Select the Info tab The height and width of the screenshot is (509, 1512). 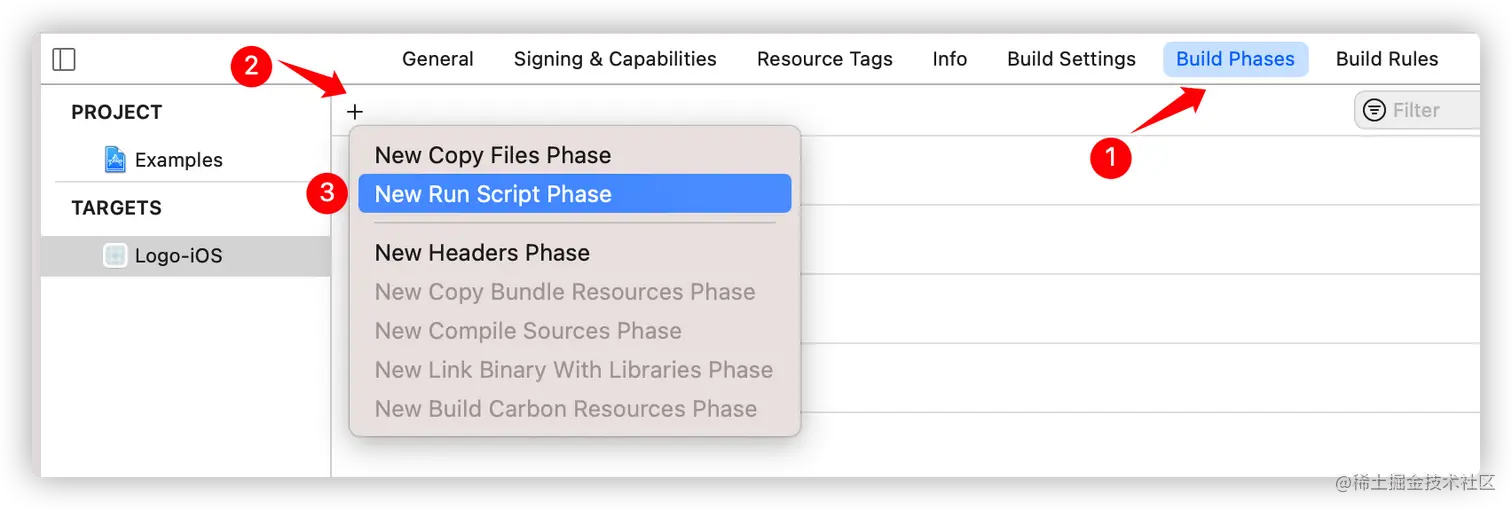point(950,59)
